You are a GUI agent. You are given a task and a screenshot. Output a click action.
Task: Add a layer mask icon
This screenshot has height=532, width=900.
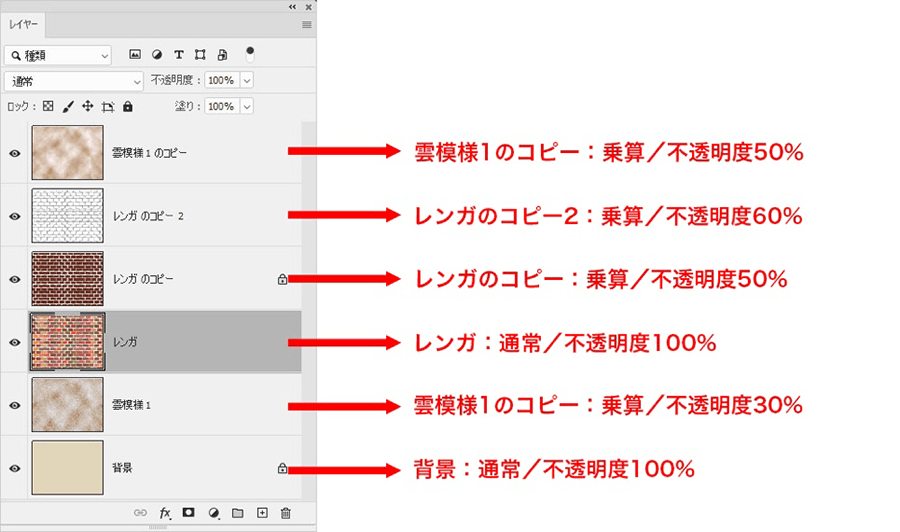point(188,512)
